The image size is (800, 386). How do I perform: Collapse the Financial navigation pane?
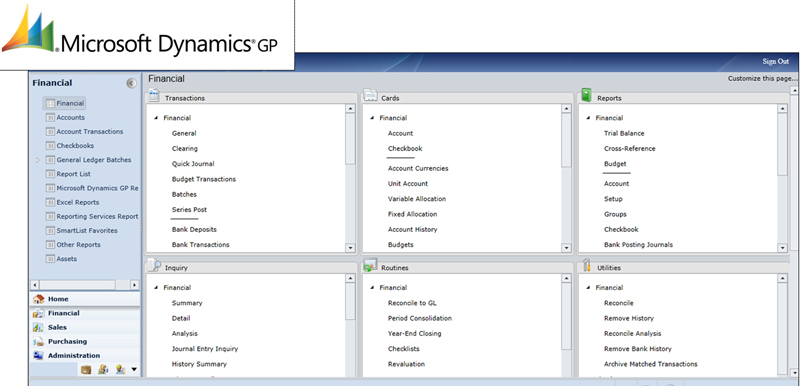point(131,83)
